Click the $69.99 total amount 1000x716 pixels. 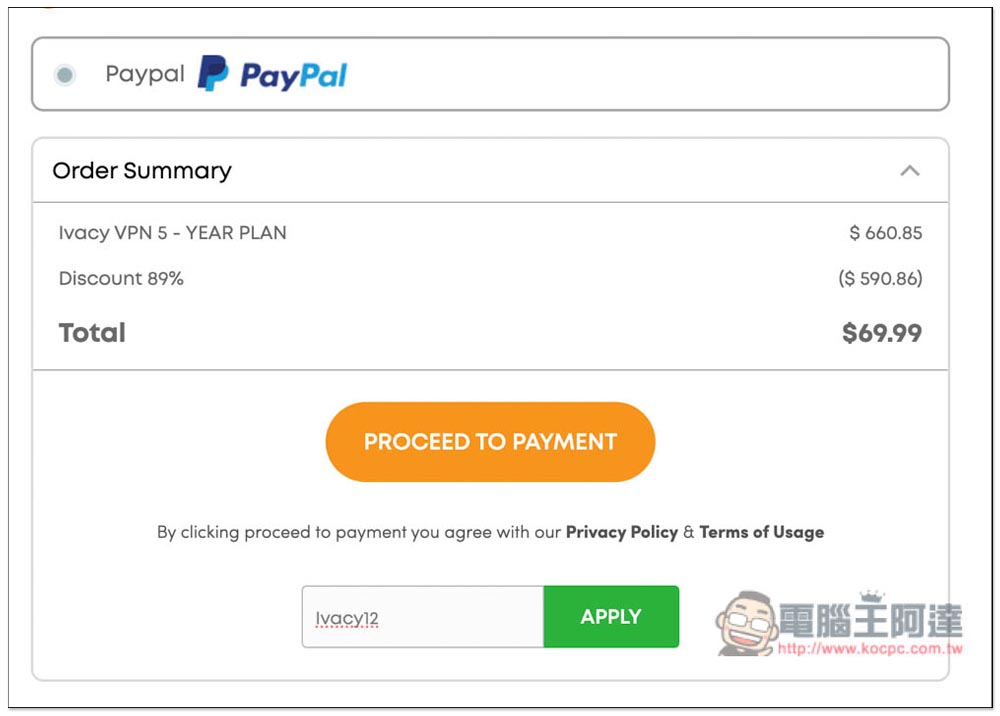click(882, 333)
